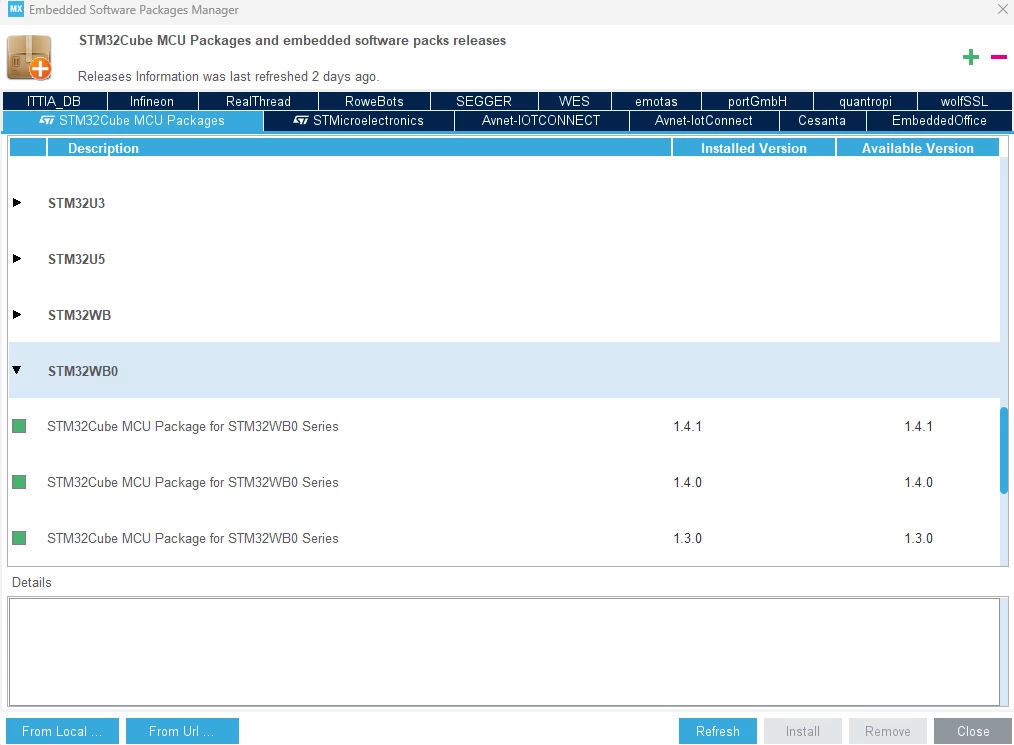Click the vertical scrollbar thumb of package list
The width and height of the screenshot is (1014, 745).
click(x=1004, y=451)
